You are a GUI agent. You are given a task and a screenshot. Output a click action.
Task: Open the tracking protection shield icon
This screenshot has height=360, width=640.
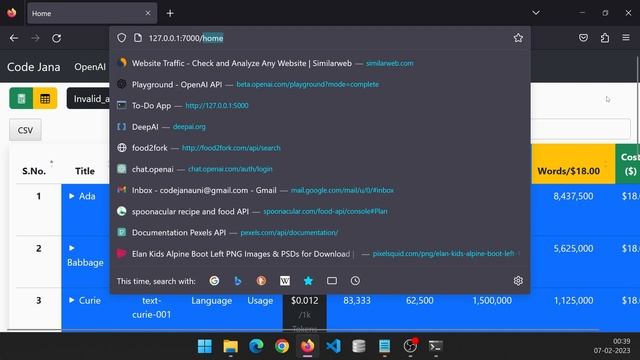(122, 38)
